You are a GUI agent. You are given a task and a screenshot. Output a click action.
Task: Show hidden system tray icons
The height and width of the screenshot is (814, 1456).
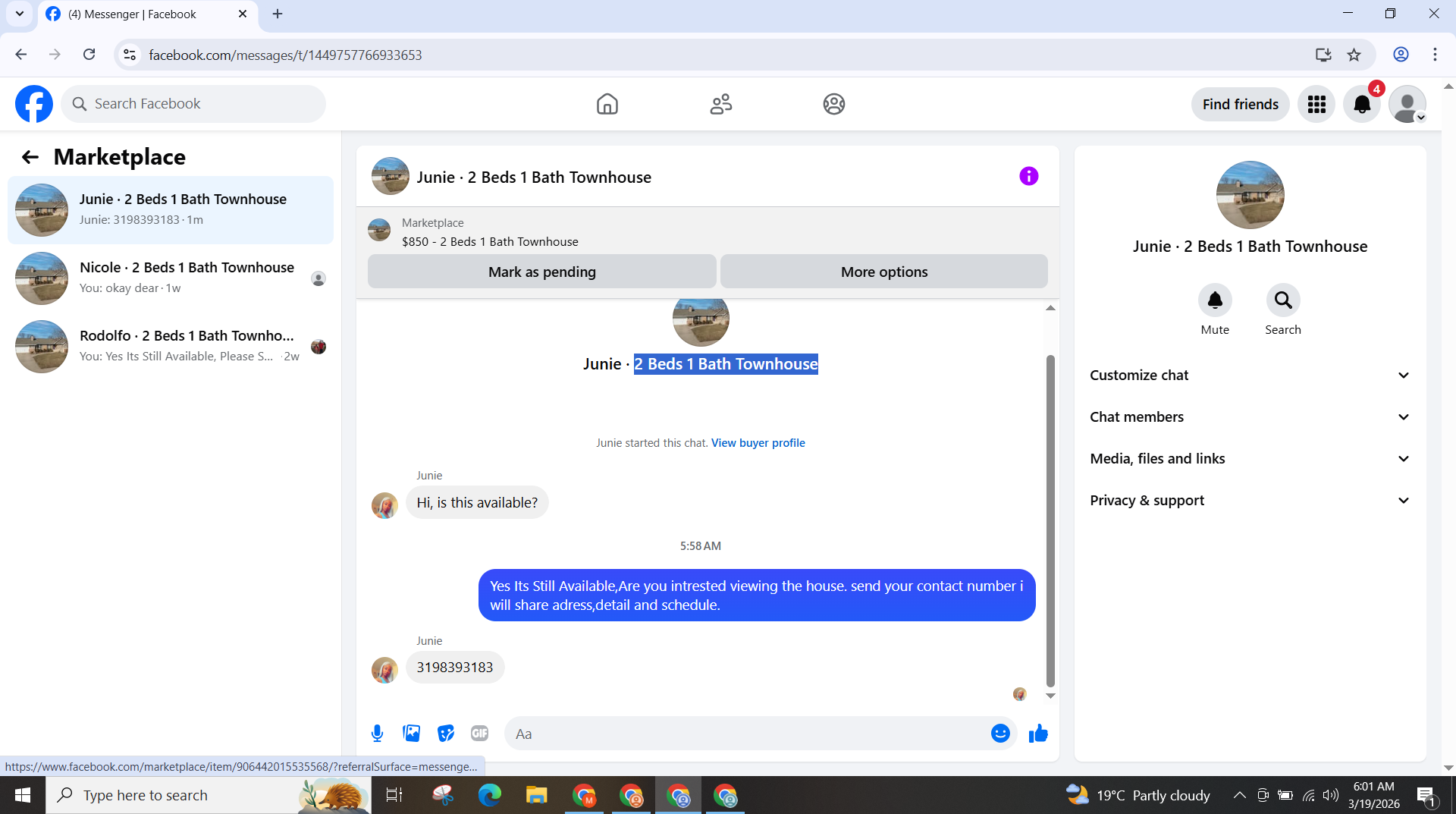coord(1239,795)
